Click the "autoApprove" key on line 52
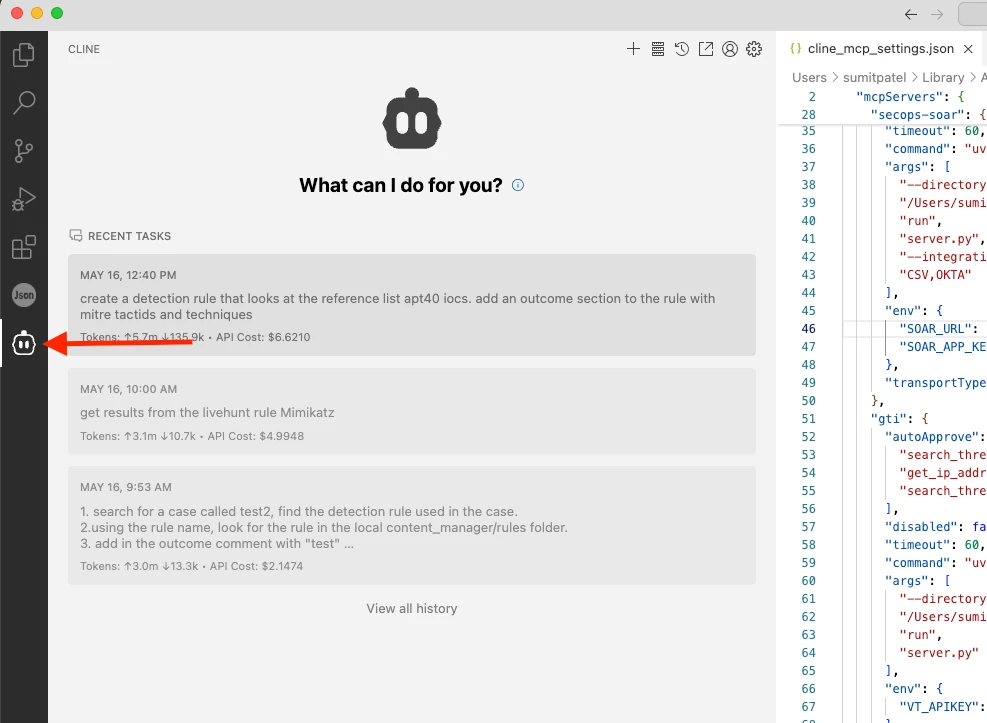This screenshot has height=723, width=987. point(932,437)
